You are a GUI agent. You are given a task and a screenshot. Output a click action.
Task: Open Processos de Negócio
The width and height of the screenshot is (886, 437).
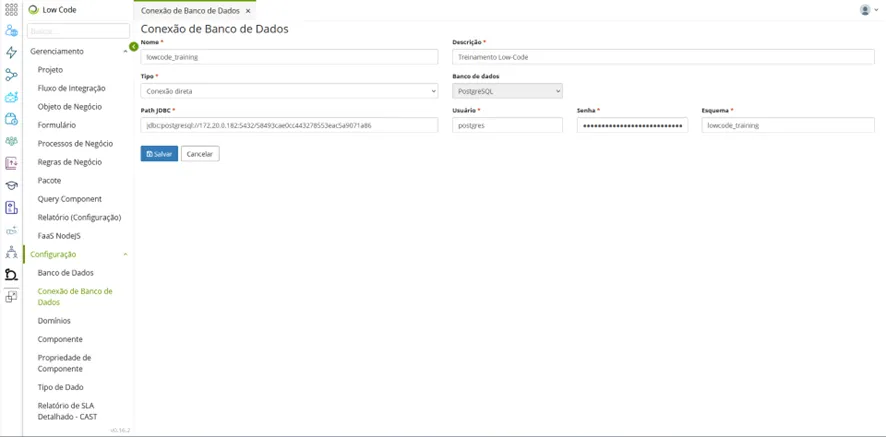click(75, 144)
